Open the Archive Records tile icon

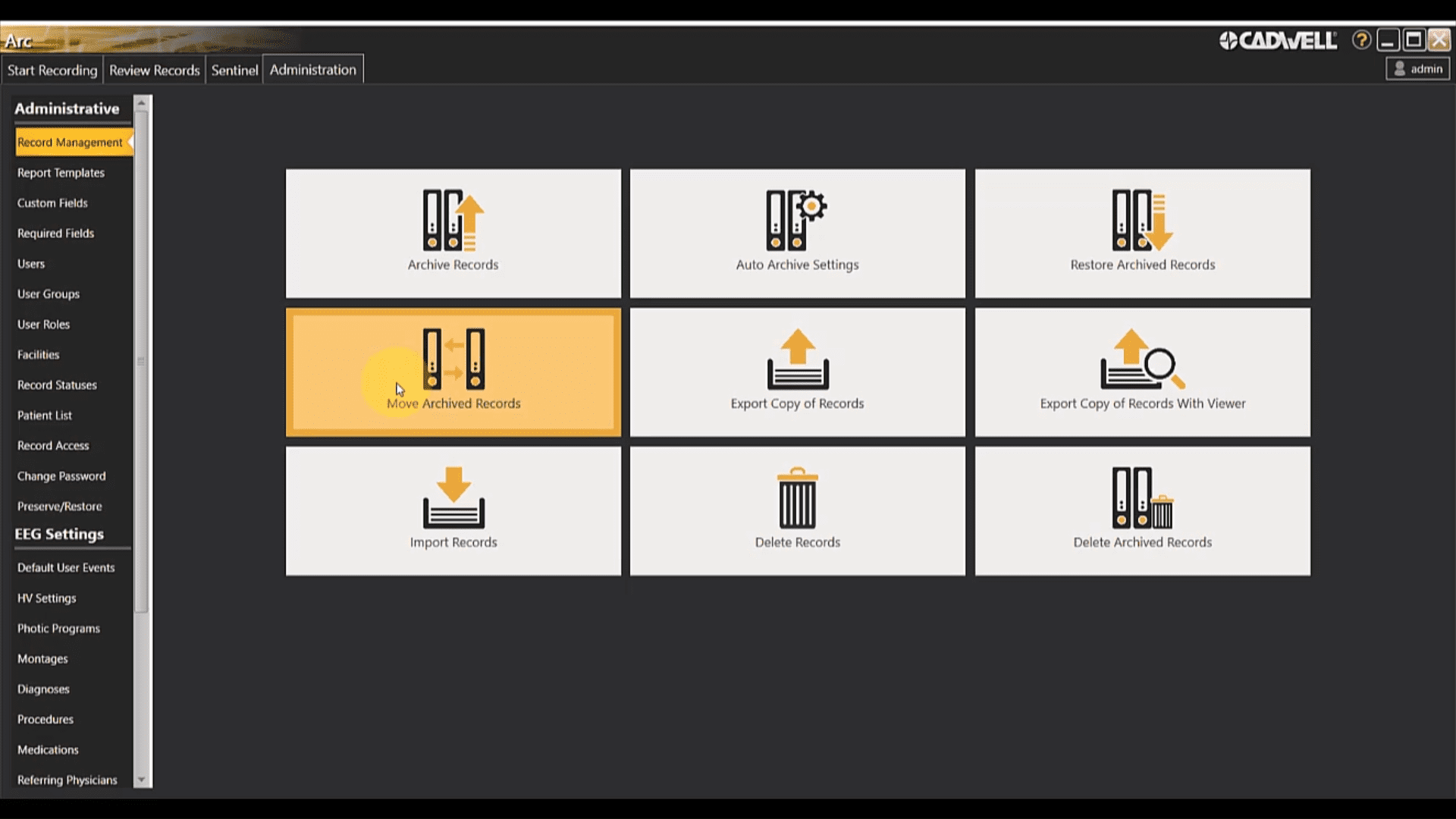click(453, 221)
